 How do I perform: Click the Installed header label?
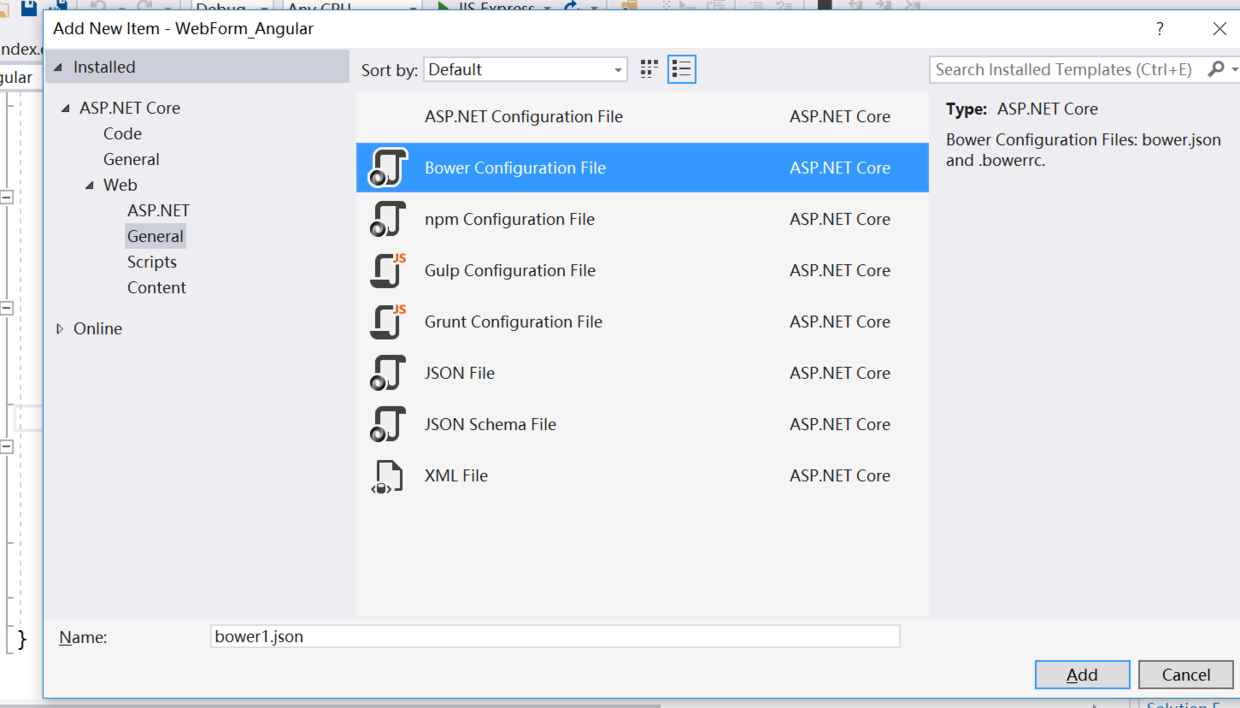click(x=104, y=67)
